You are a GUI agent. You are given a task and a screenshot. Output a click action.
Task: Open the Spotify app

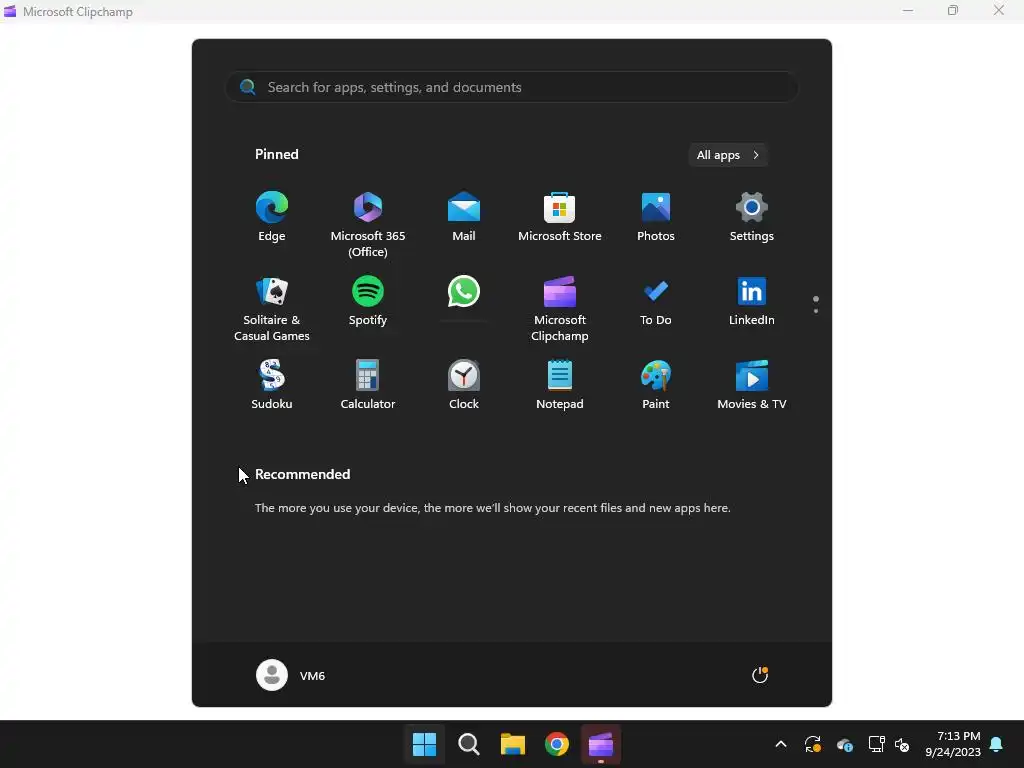click(x=368, y=302)
